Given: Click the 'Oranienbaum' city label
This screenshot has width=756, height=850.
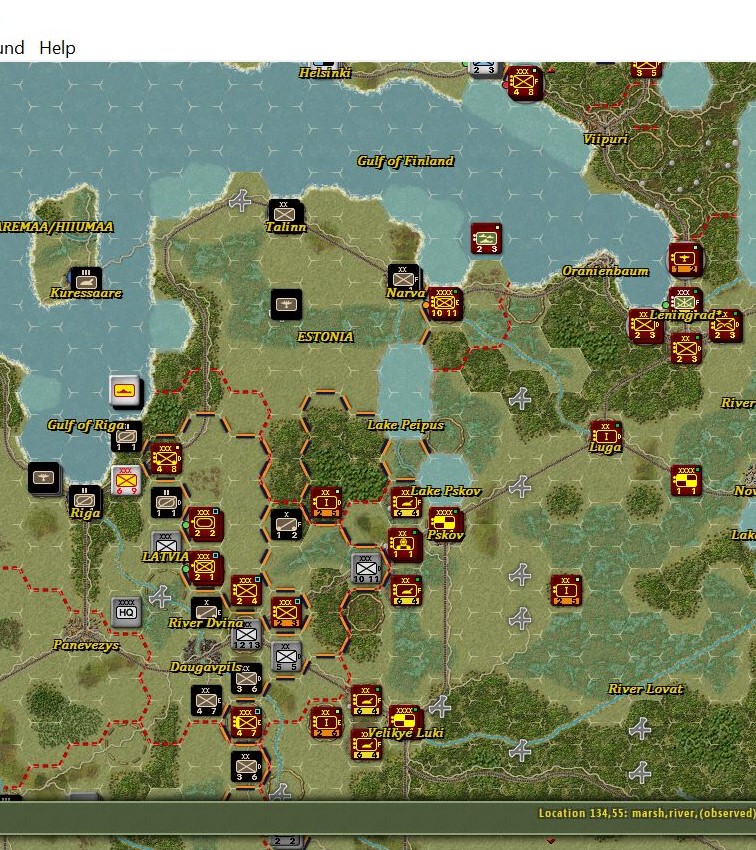Looking at the screenshot, I should 605,271.
